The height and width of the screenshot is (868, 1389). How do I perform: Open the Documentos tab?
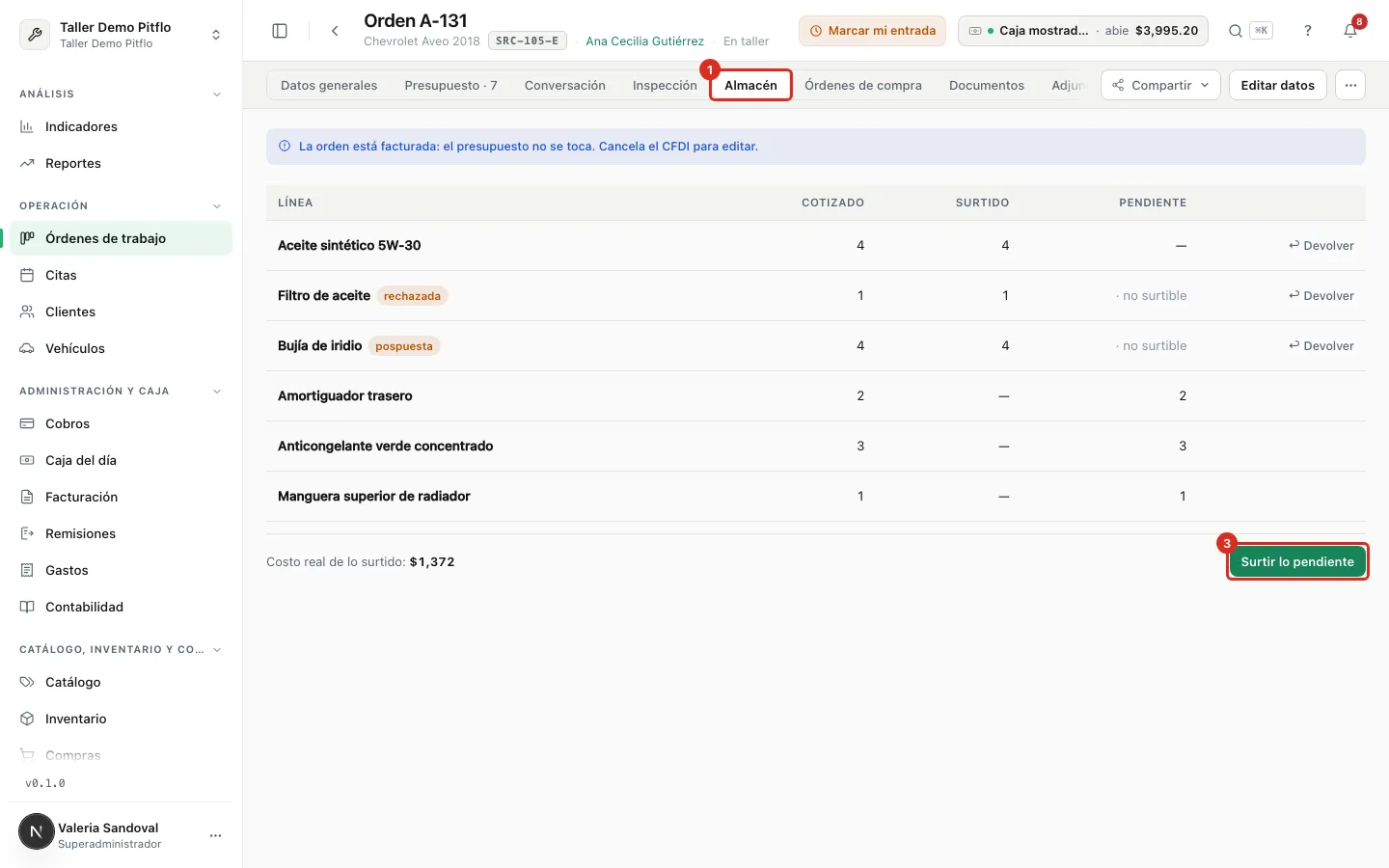pyautogui.click(x=987, y=85)
